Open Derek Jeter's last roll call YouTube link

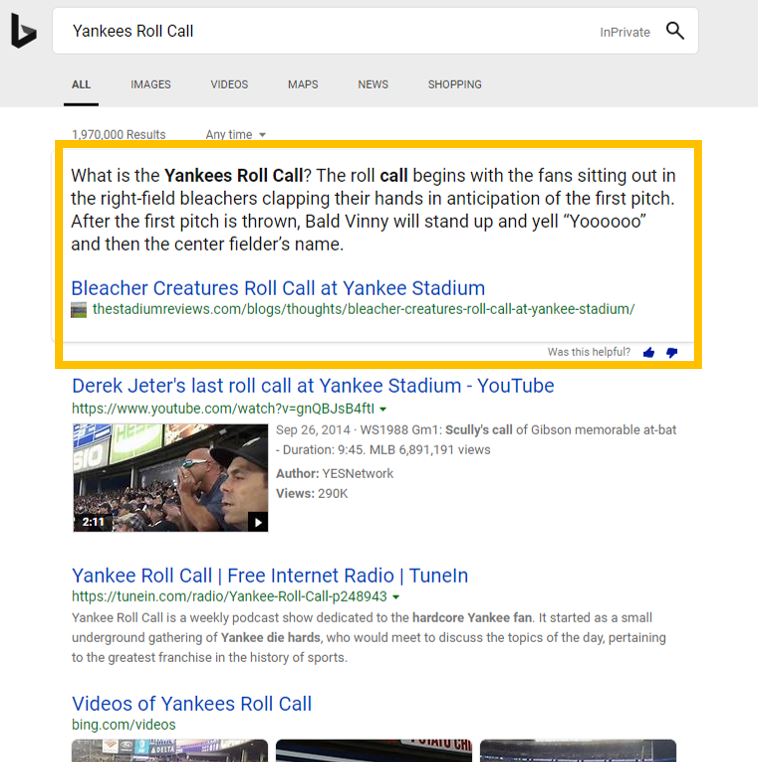(313, 386)
